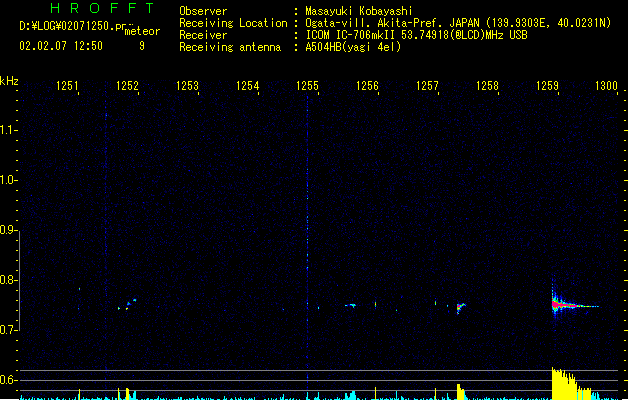Click time marker 1259
The image size is (629, 400).
point(547,85)
